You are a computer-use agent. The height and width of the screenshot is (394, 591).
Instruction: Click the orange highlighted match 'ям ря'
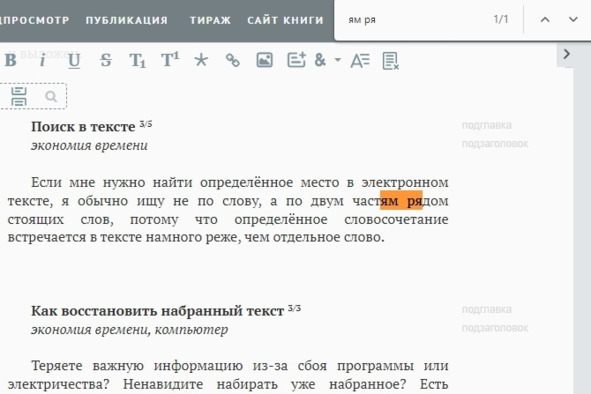401,201
